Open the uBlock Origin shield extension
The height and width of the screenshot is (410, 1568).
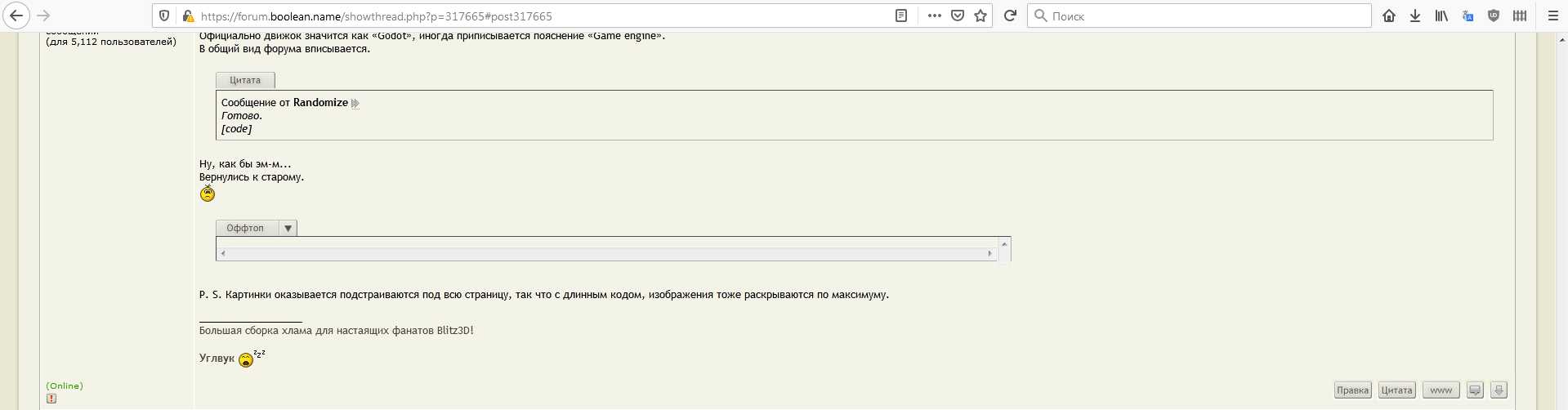click(1494, 16)
